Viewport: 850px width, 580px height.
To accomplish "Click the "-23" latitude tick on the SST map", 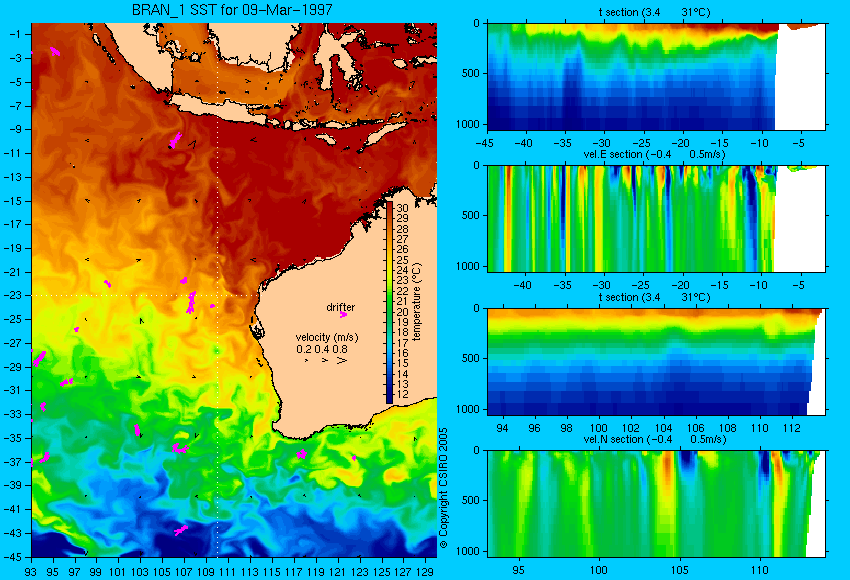I will coord(14,295).
